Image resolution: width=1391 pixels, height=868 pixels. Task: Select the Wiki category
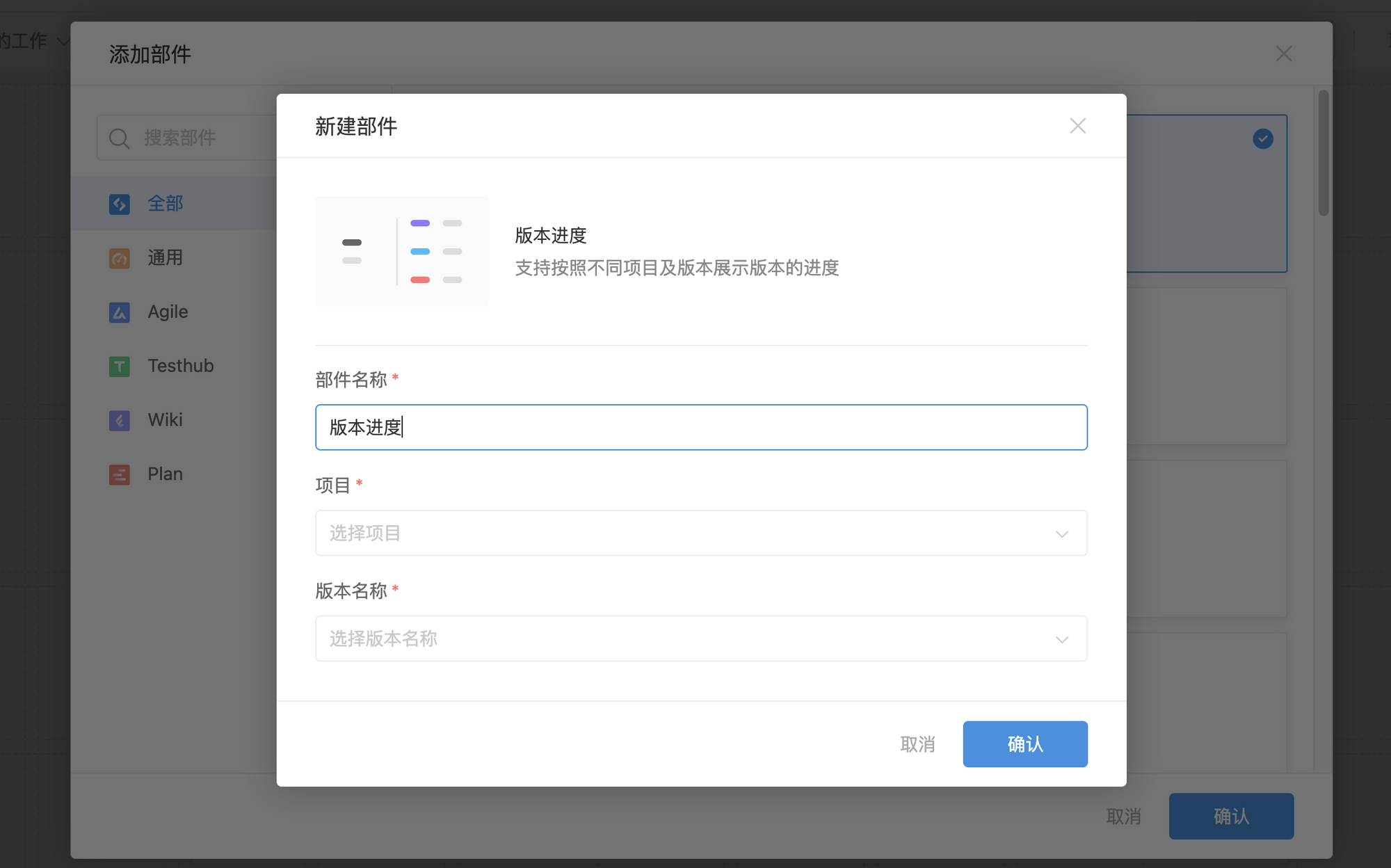174,420
